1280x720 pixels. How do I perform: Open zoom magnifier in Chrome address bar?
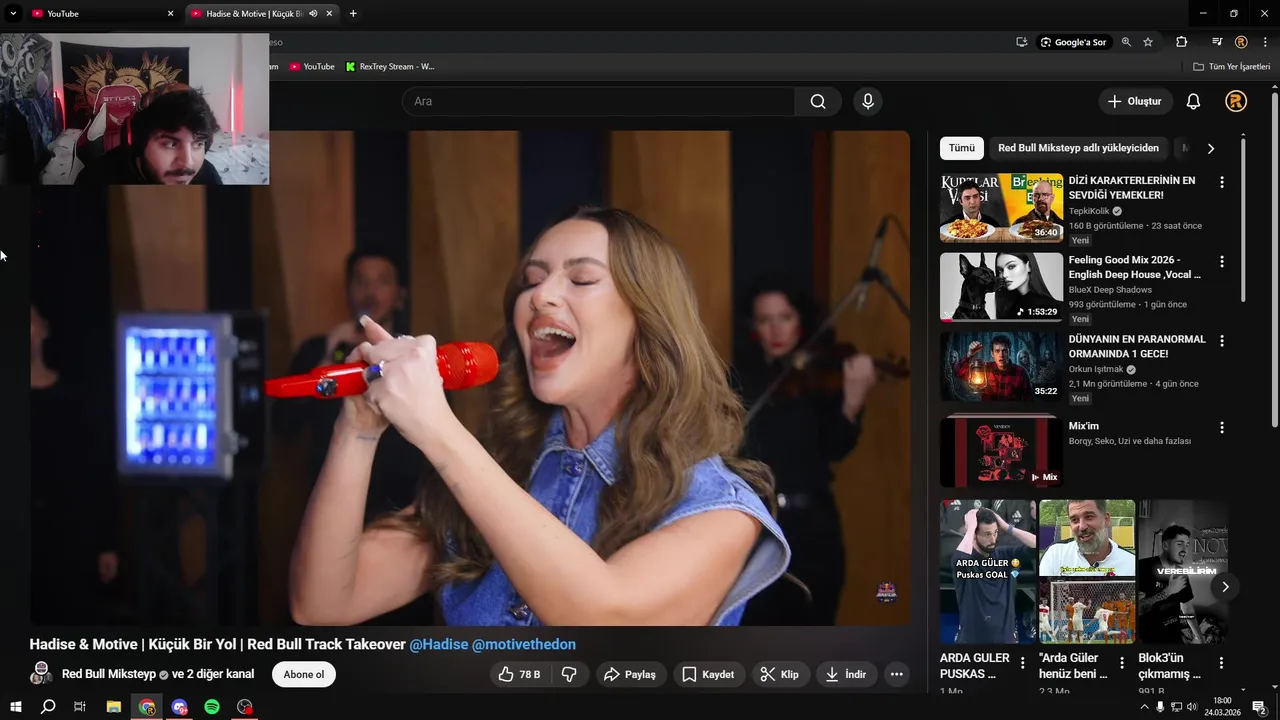[x=1126, y=42]
